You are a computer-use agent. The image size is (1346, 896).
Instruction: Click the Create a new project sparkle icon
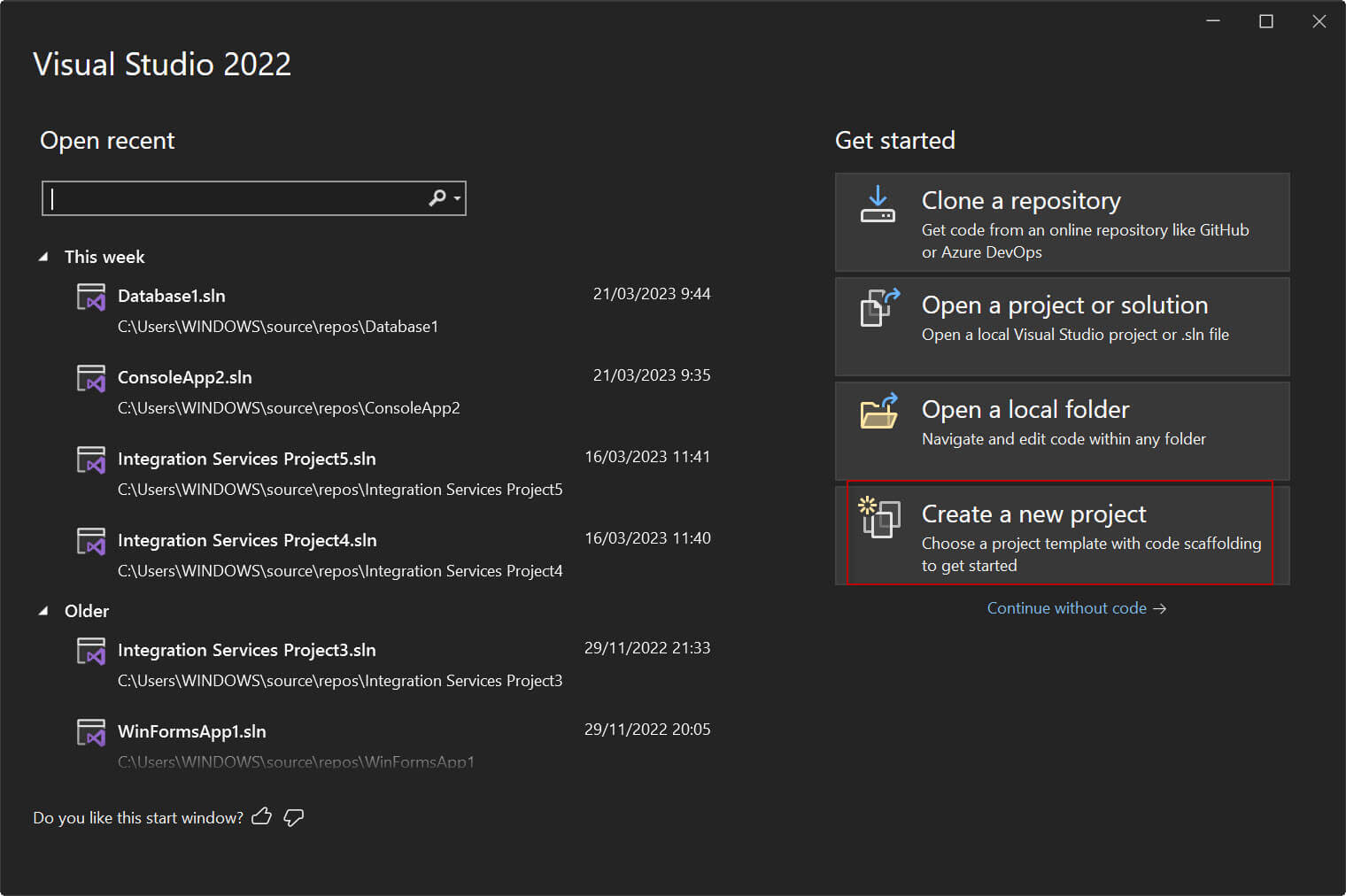[x=878, y=518]
